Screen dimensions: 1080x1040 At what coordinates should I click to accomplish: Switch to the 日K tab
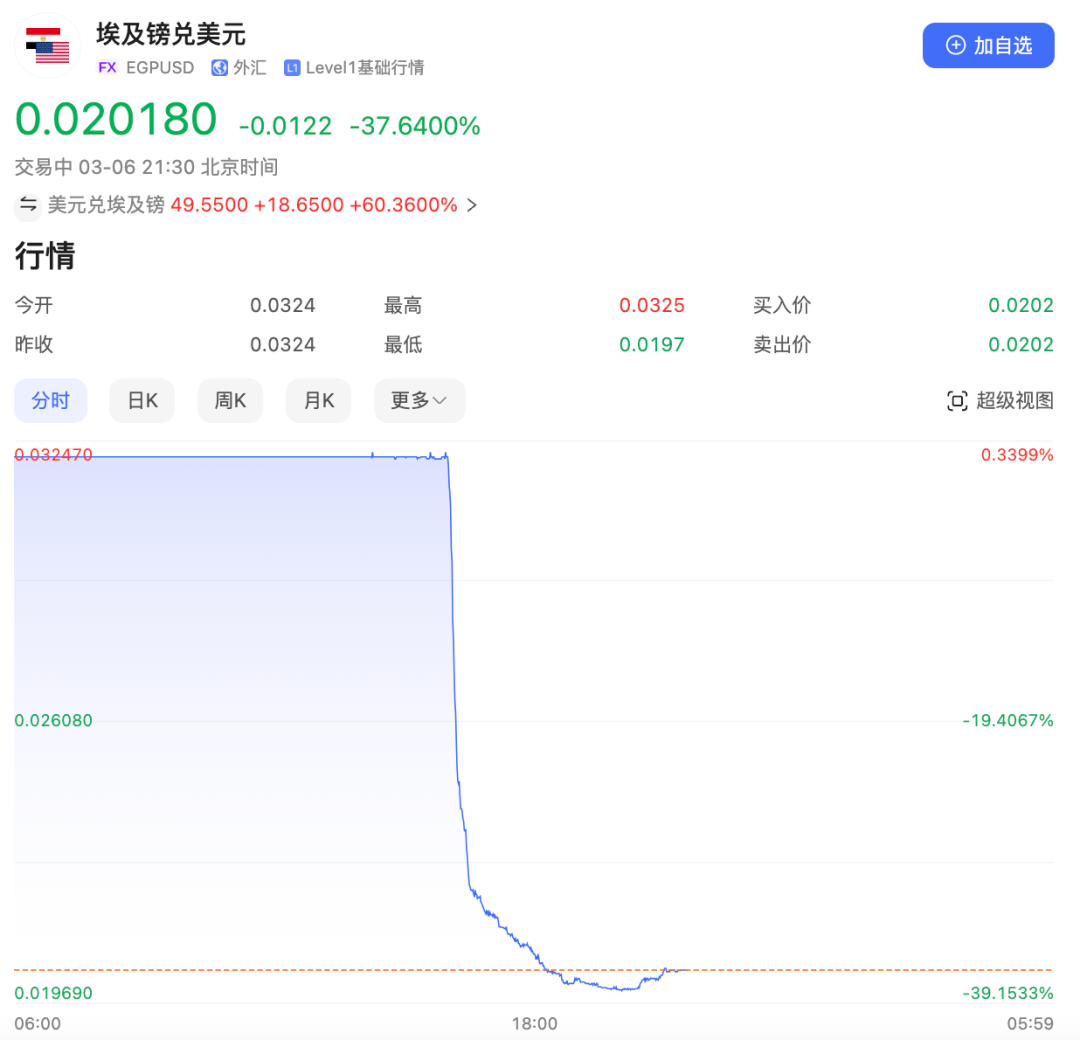(x=142, y=400)
